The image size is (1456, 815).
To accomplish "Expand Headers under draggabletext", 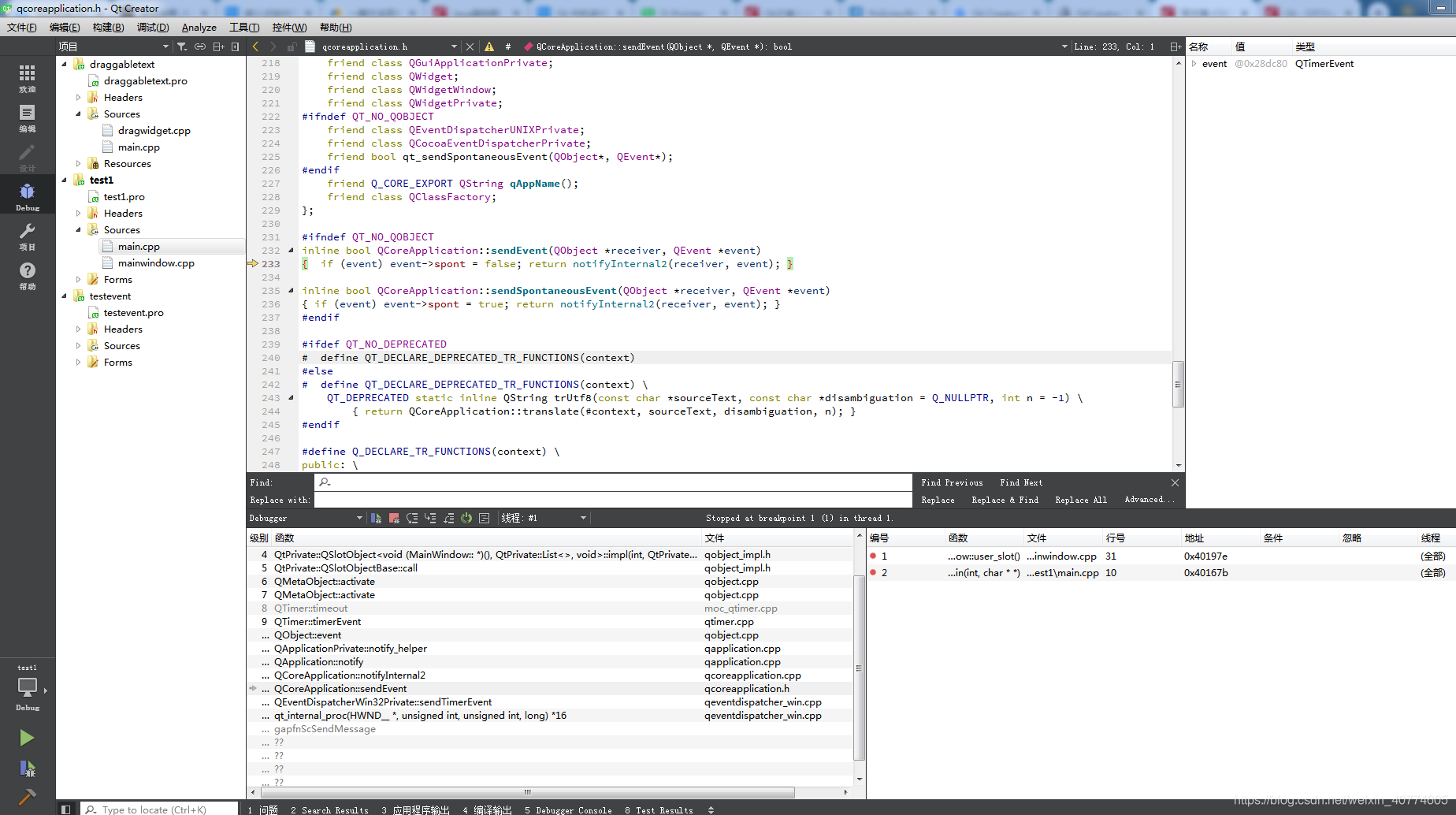I will click(x=78, y=98).
